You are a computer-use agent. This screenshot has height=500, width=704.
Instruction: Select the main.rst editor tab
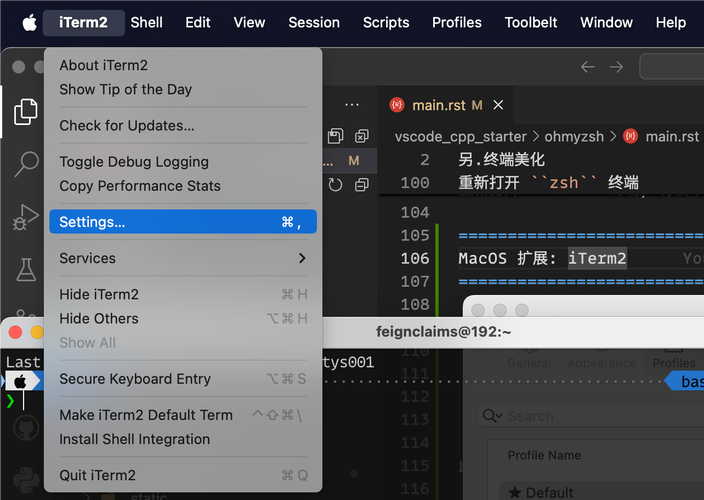[447, 105]
